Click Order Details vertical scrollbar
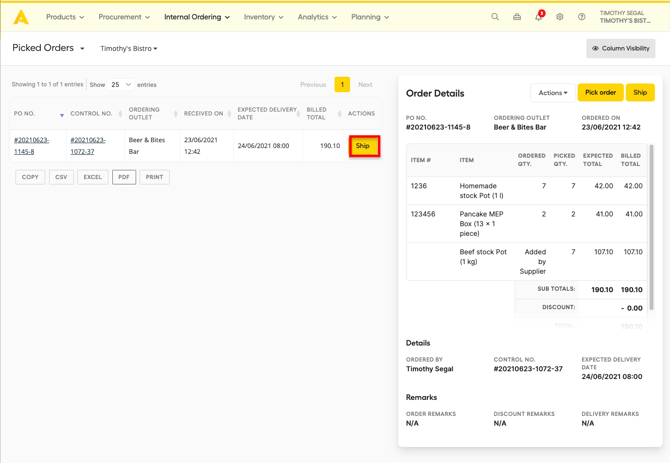 pos(651,227)
